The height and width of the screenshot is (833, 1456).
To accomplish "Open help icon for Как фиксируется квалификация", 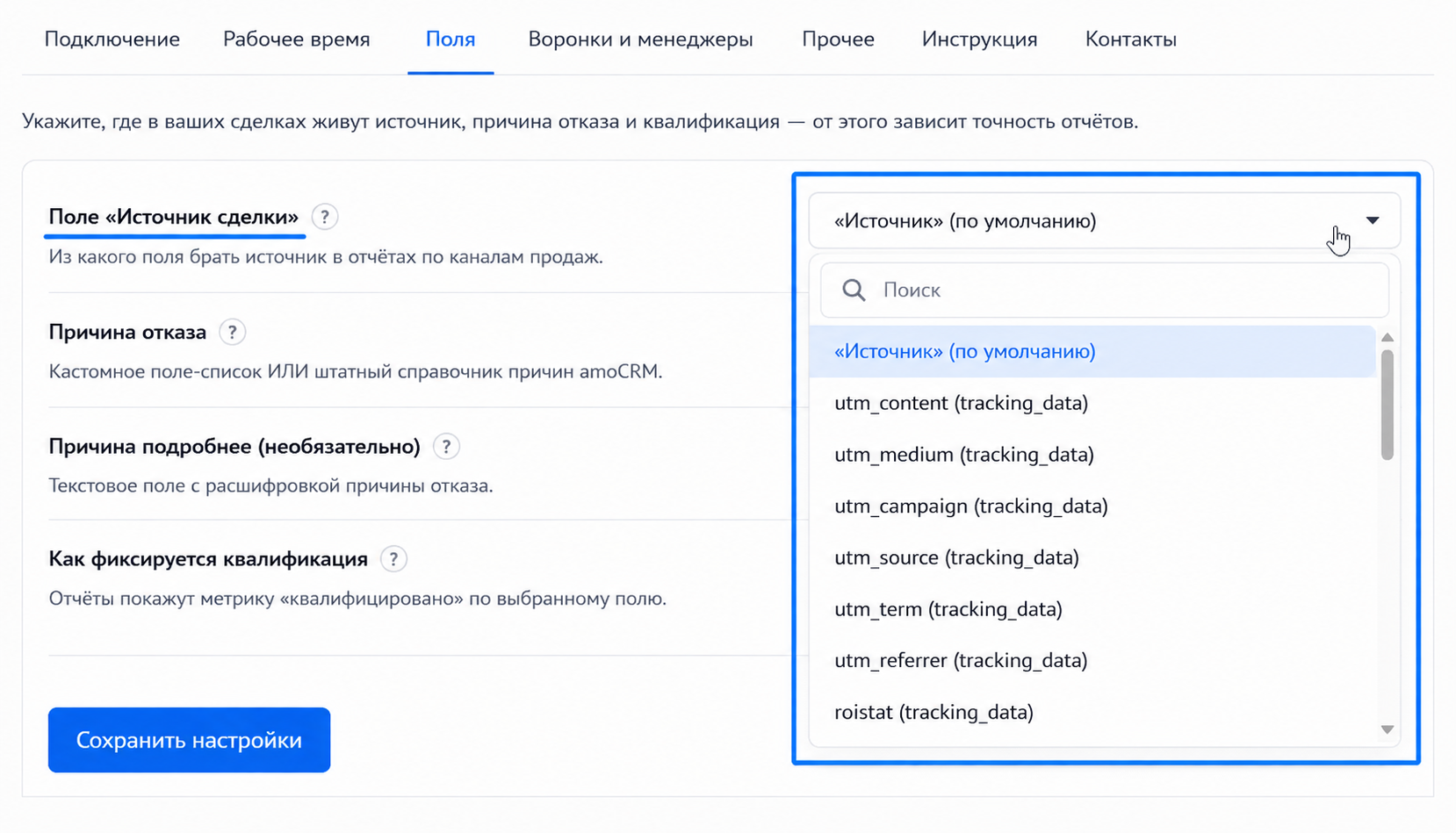I will pyautogui.click(x=393, y=559).
